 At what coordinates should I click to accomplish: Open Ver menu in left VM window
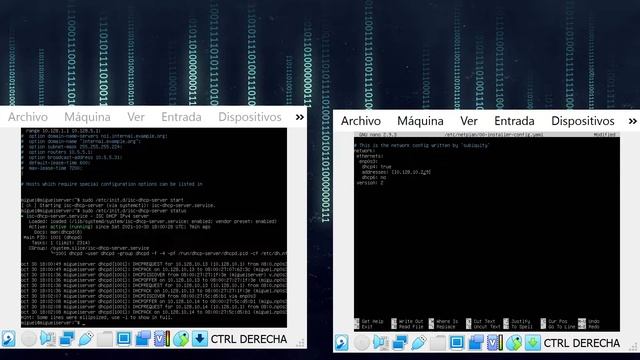tap(136, 117)
